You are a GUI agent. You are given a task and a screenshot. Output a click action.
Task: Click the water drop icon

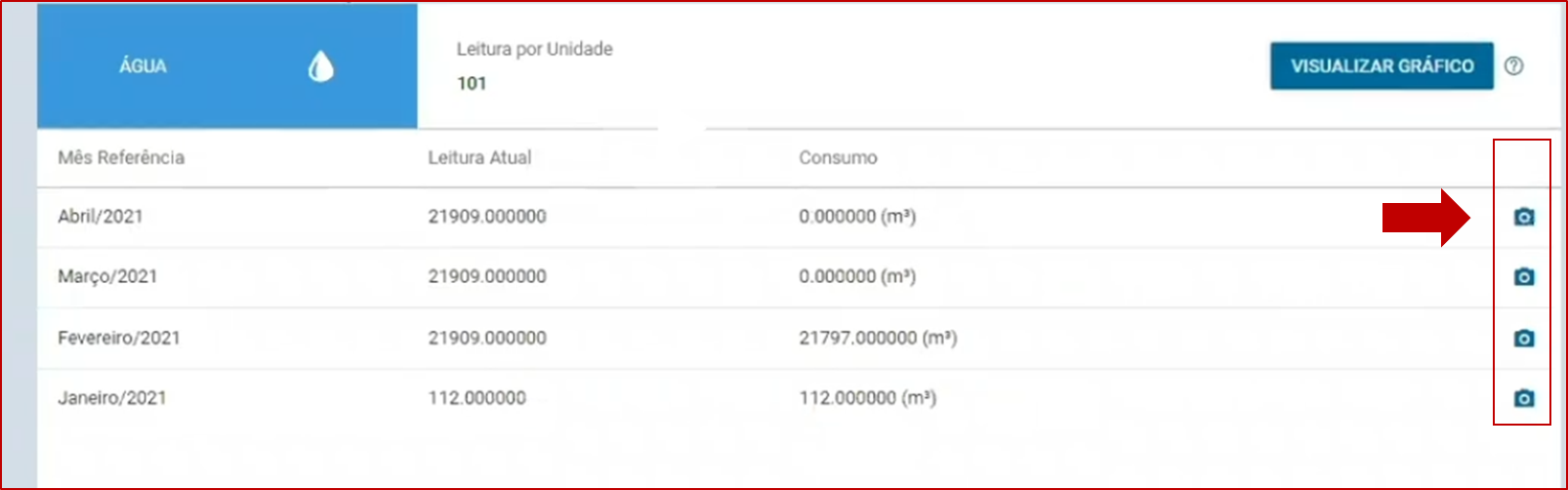coord(320,66)
